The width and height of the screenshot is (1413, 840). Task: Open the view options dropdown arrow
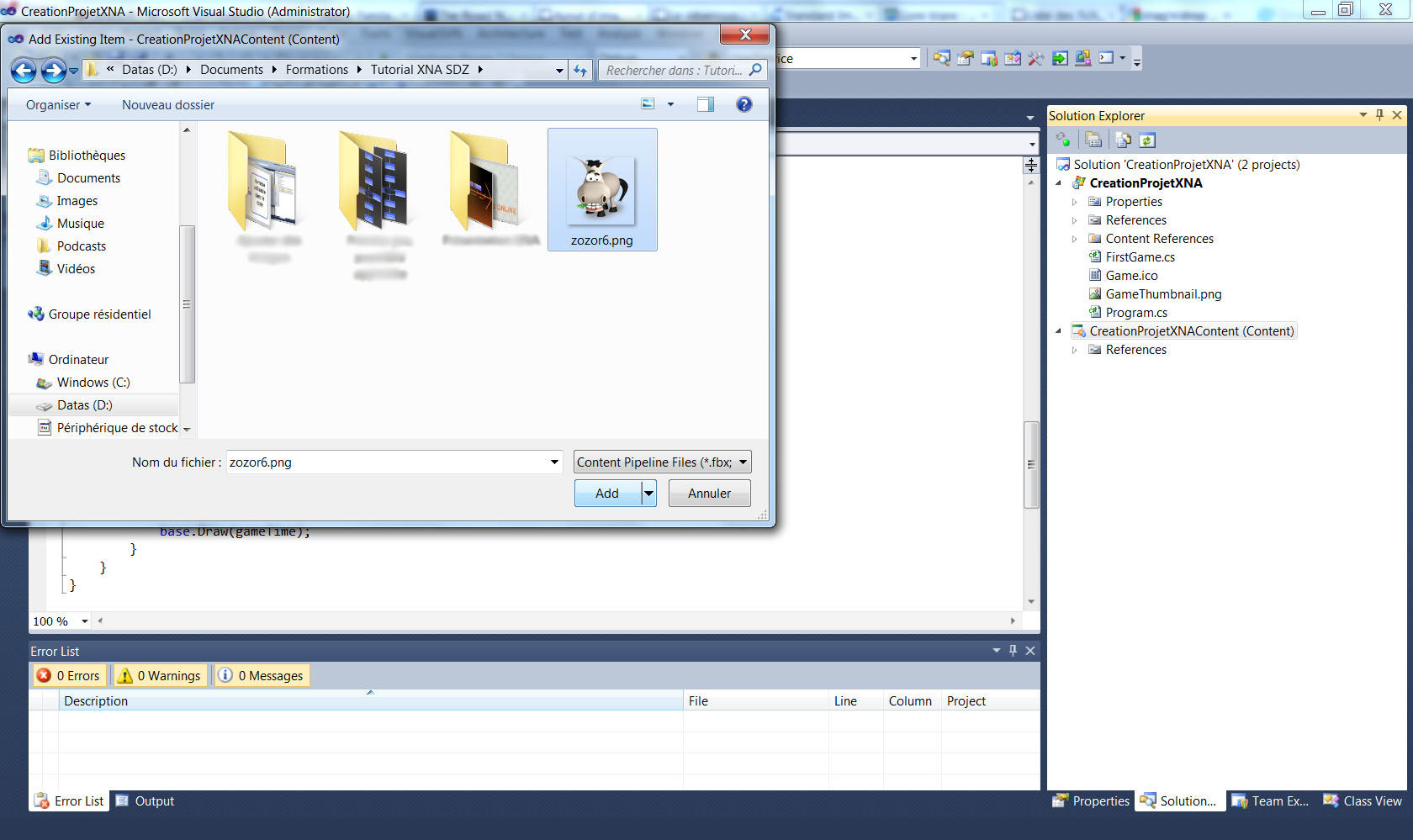pos(670,104)
